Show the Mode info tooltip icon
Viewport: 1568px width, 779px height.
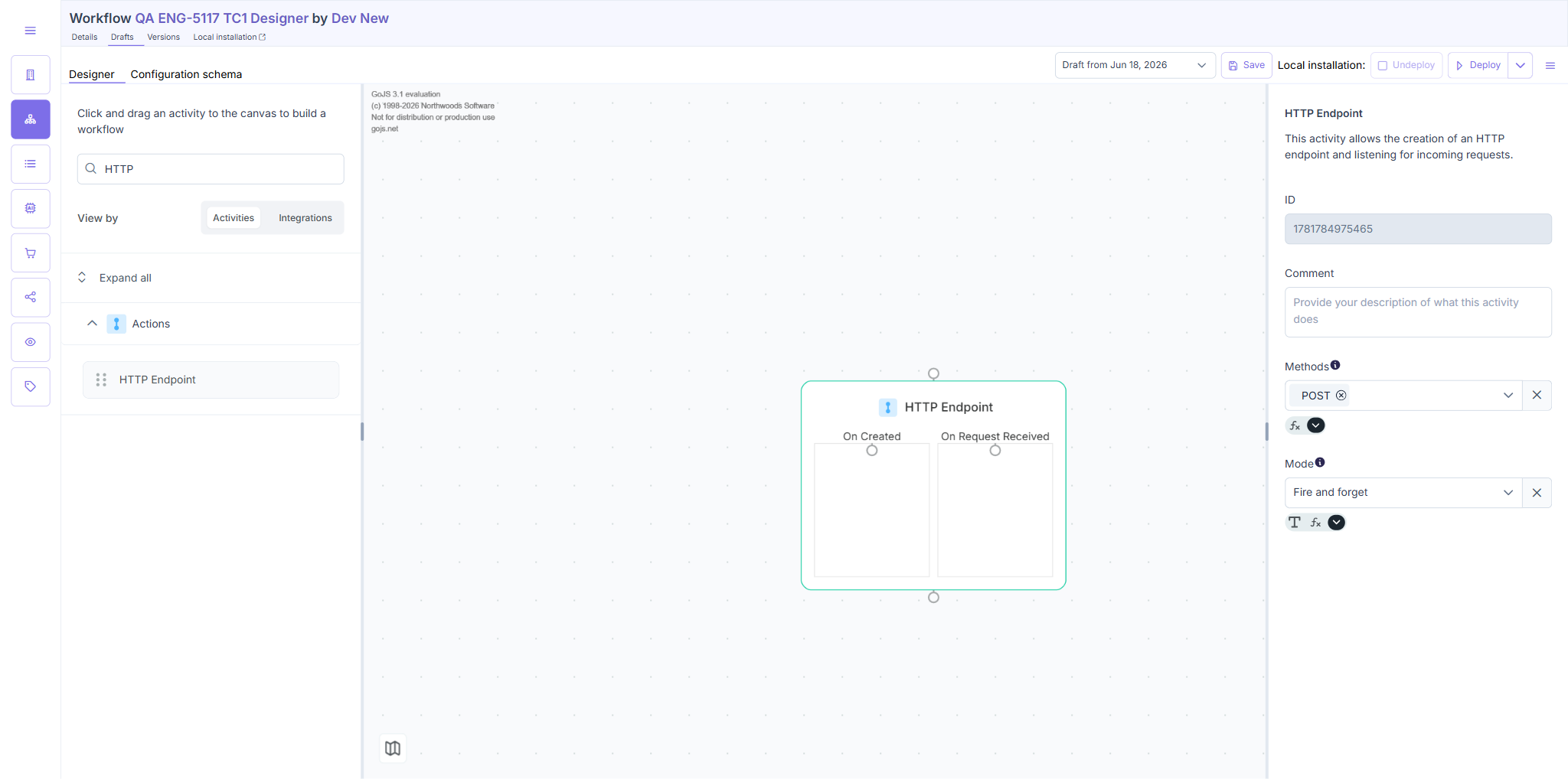1320,462
